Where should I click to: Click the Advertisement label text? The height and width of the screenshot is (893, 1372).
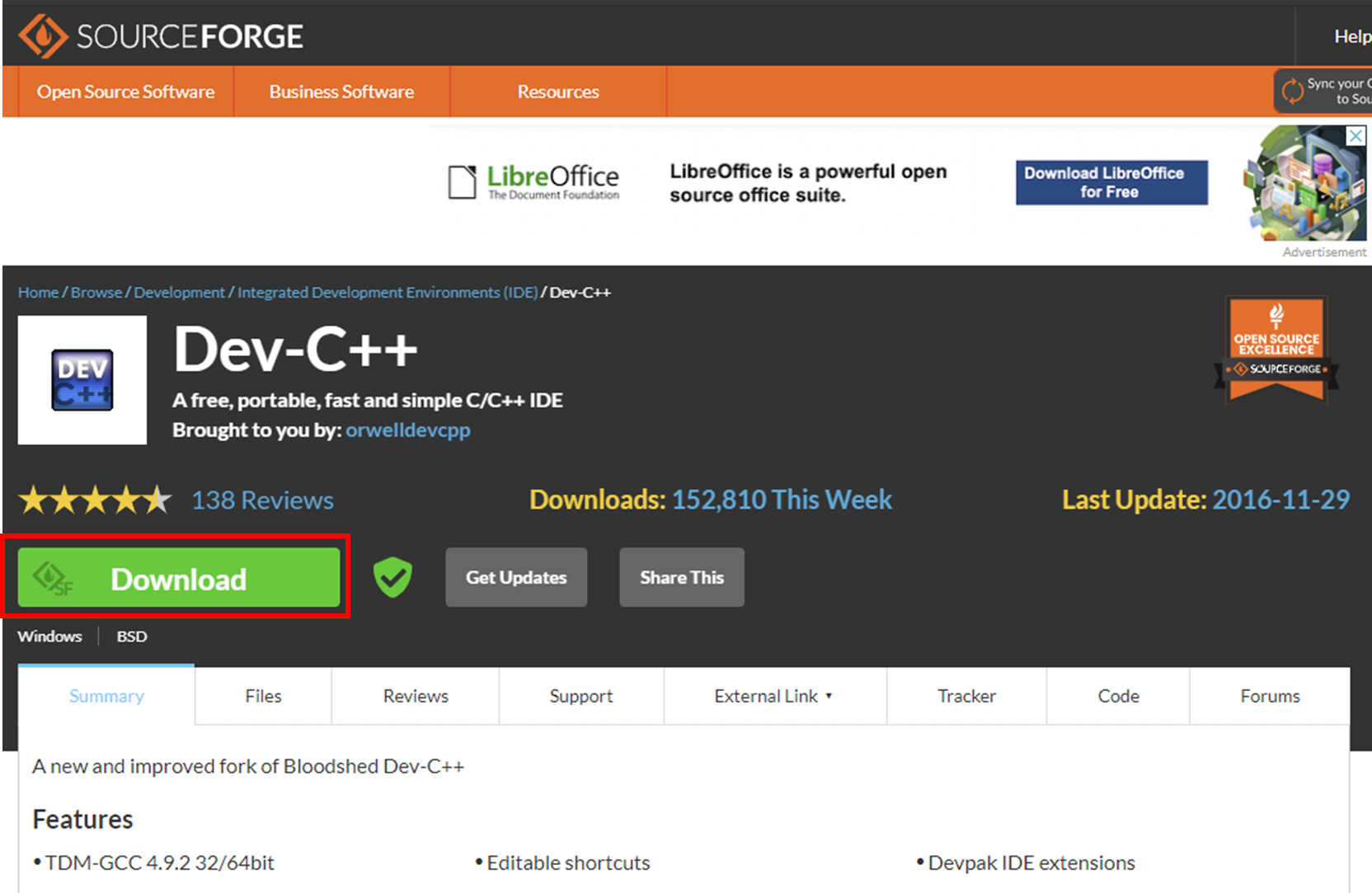point(1324,252)
